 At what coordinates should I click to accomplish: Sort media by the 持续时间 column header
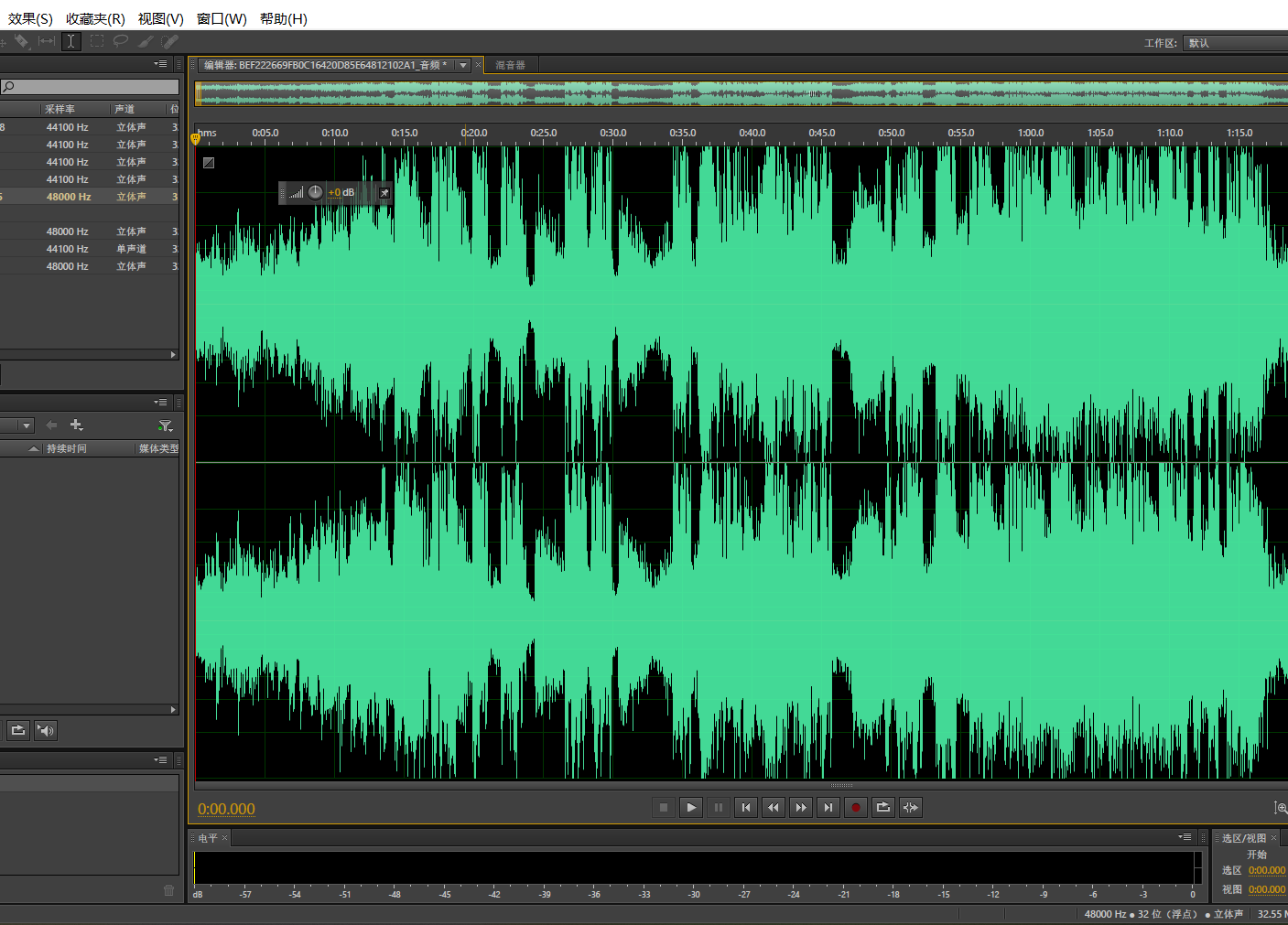tap(66, 448)
